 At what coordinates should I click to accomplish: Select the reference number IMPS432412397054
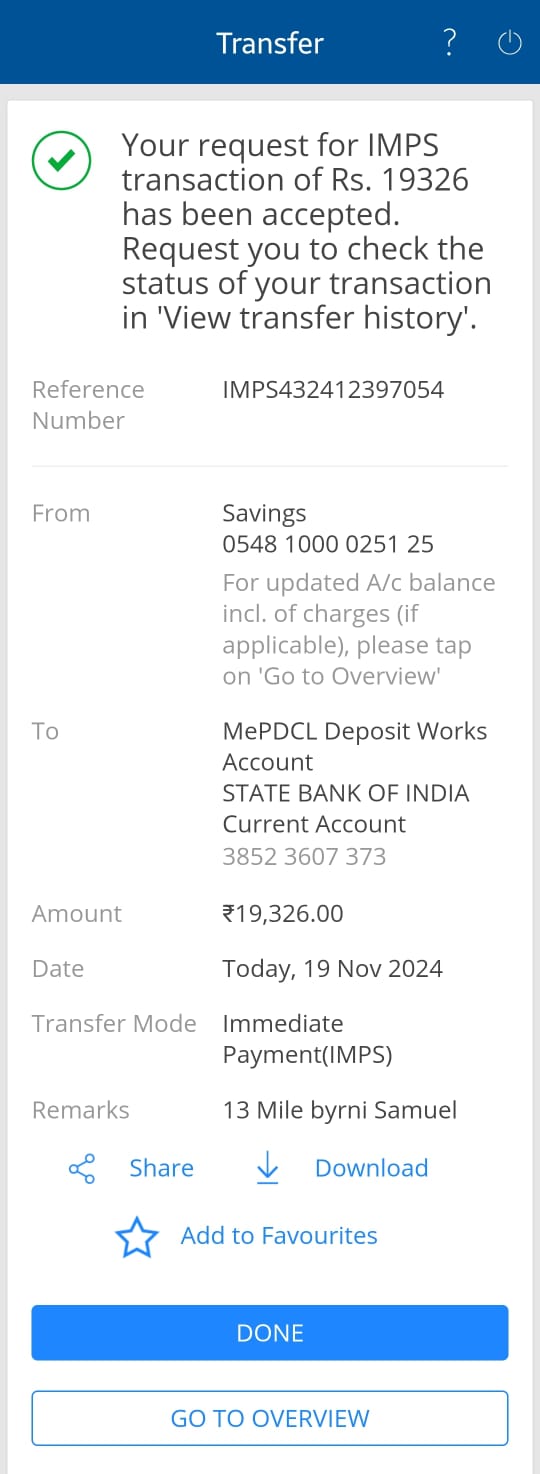333,390
